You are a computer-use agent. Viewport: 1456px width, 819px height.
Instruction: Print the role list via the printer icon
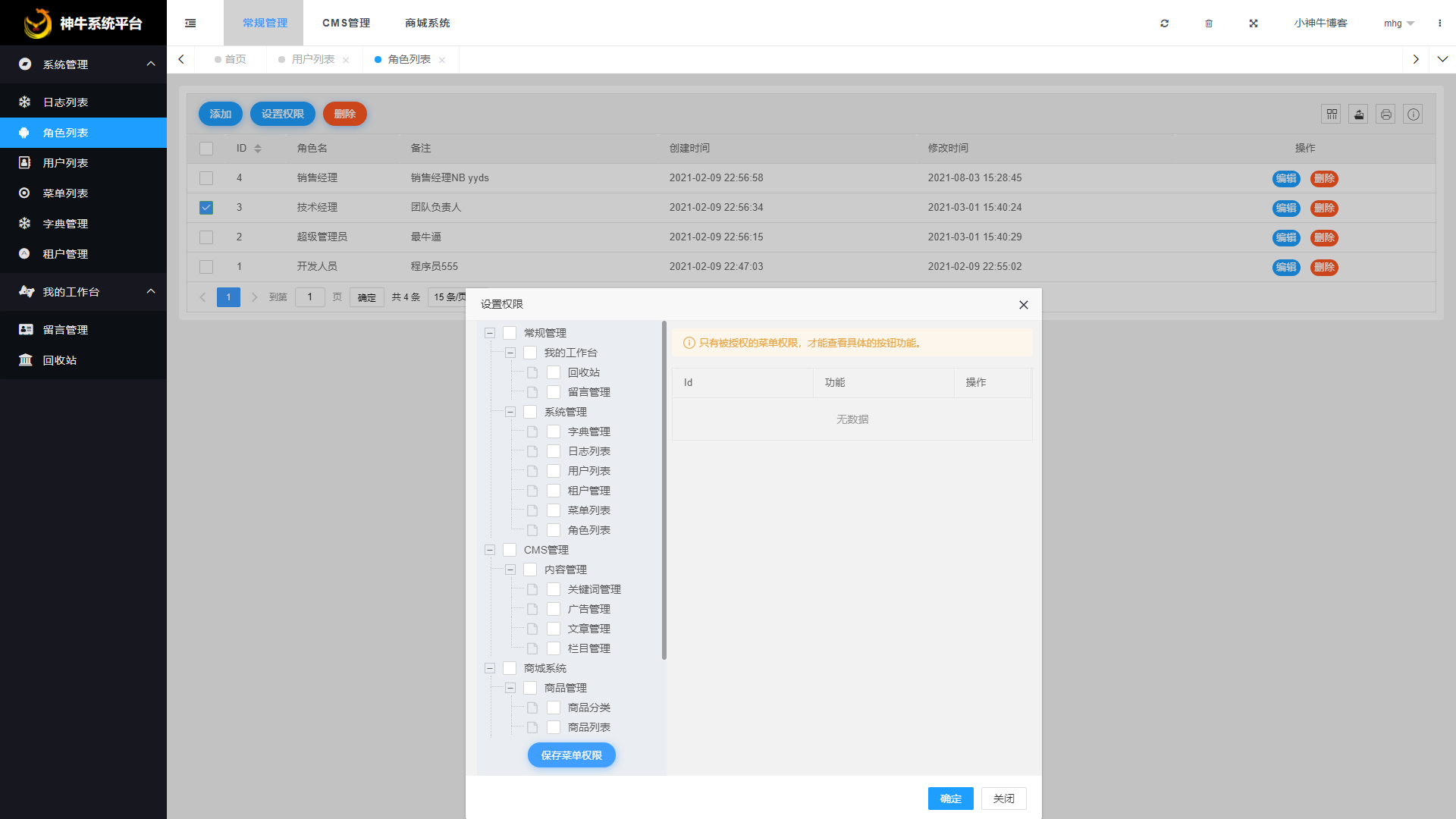pos(1385,114)
